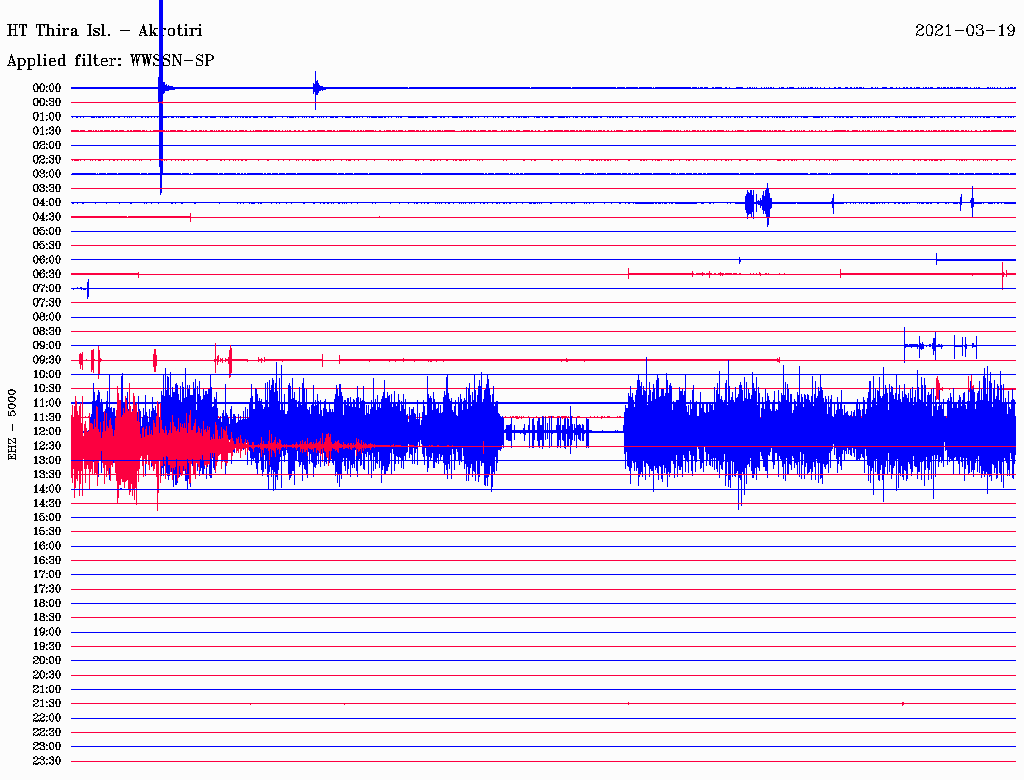Click the 01:00 time label
Image resolution: width=1024 pixels, height=780 pixels.
(x=47, y=116)
